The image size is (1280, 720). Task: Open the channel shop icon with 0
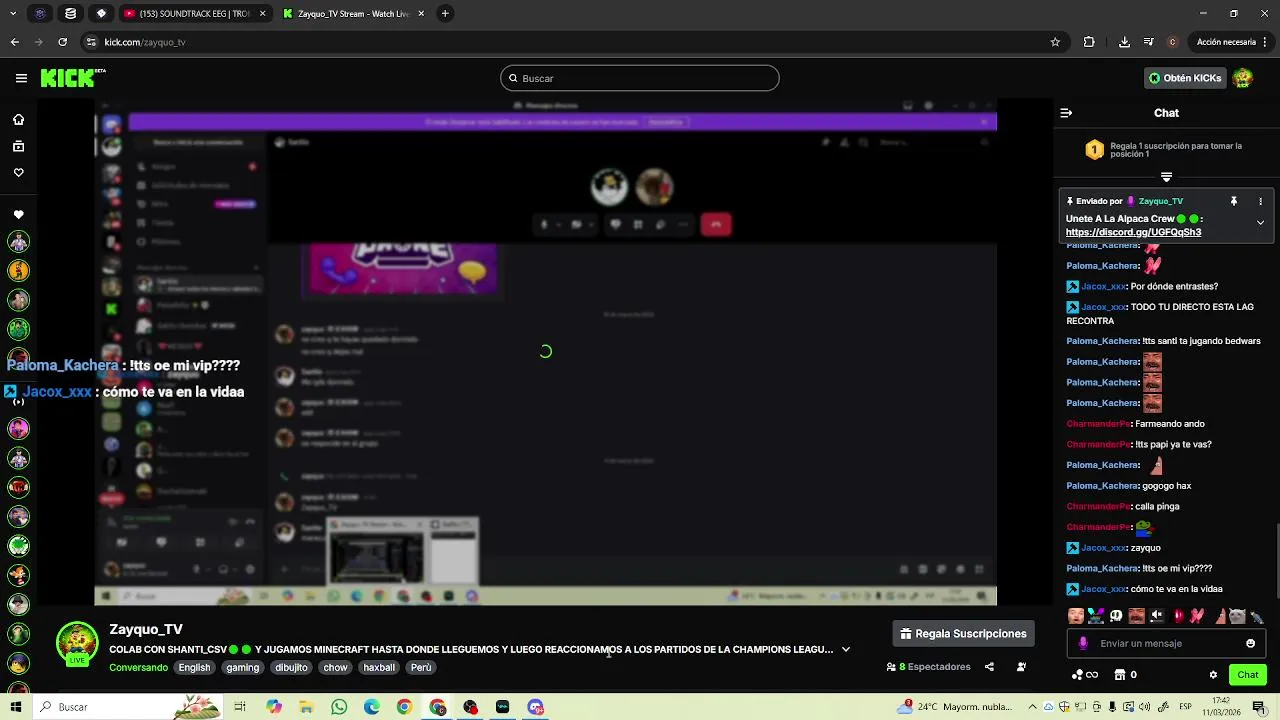pyautogui.click(x=1125, y=675)
